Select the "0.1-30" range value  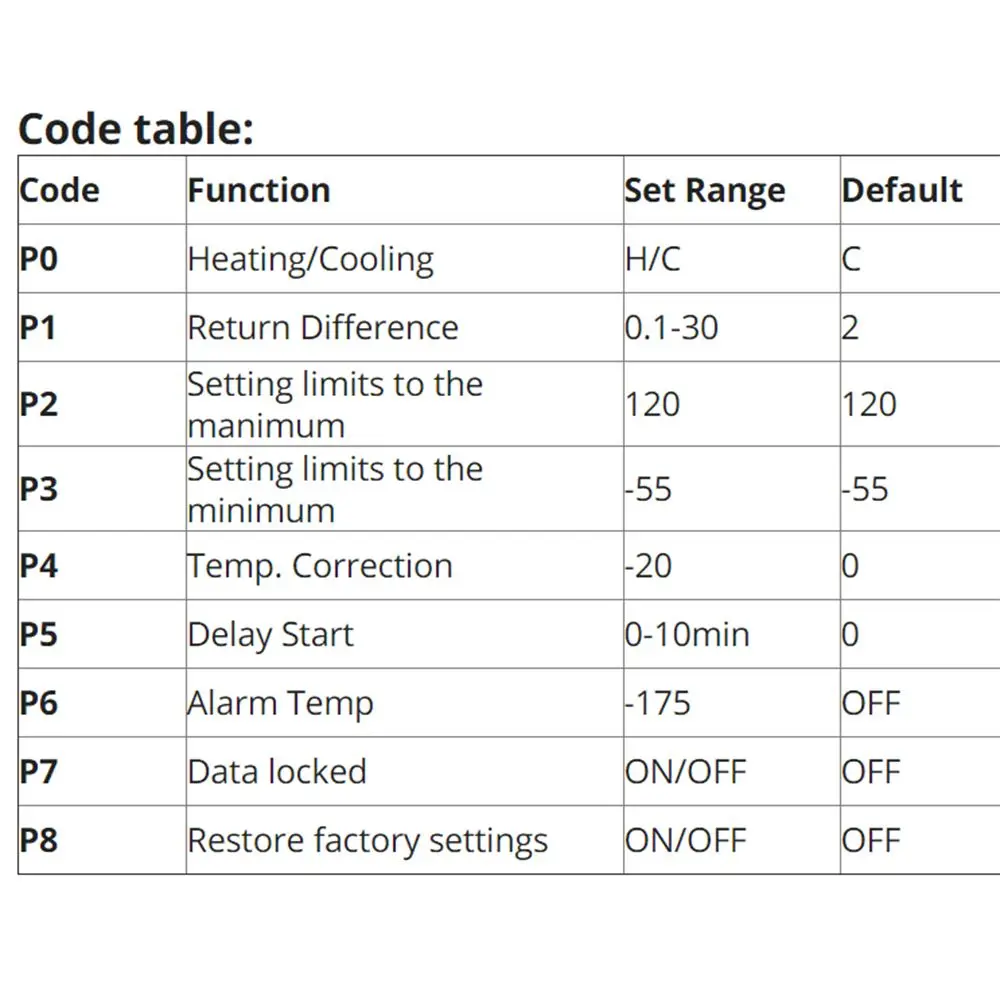tap(671, 327)
